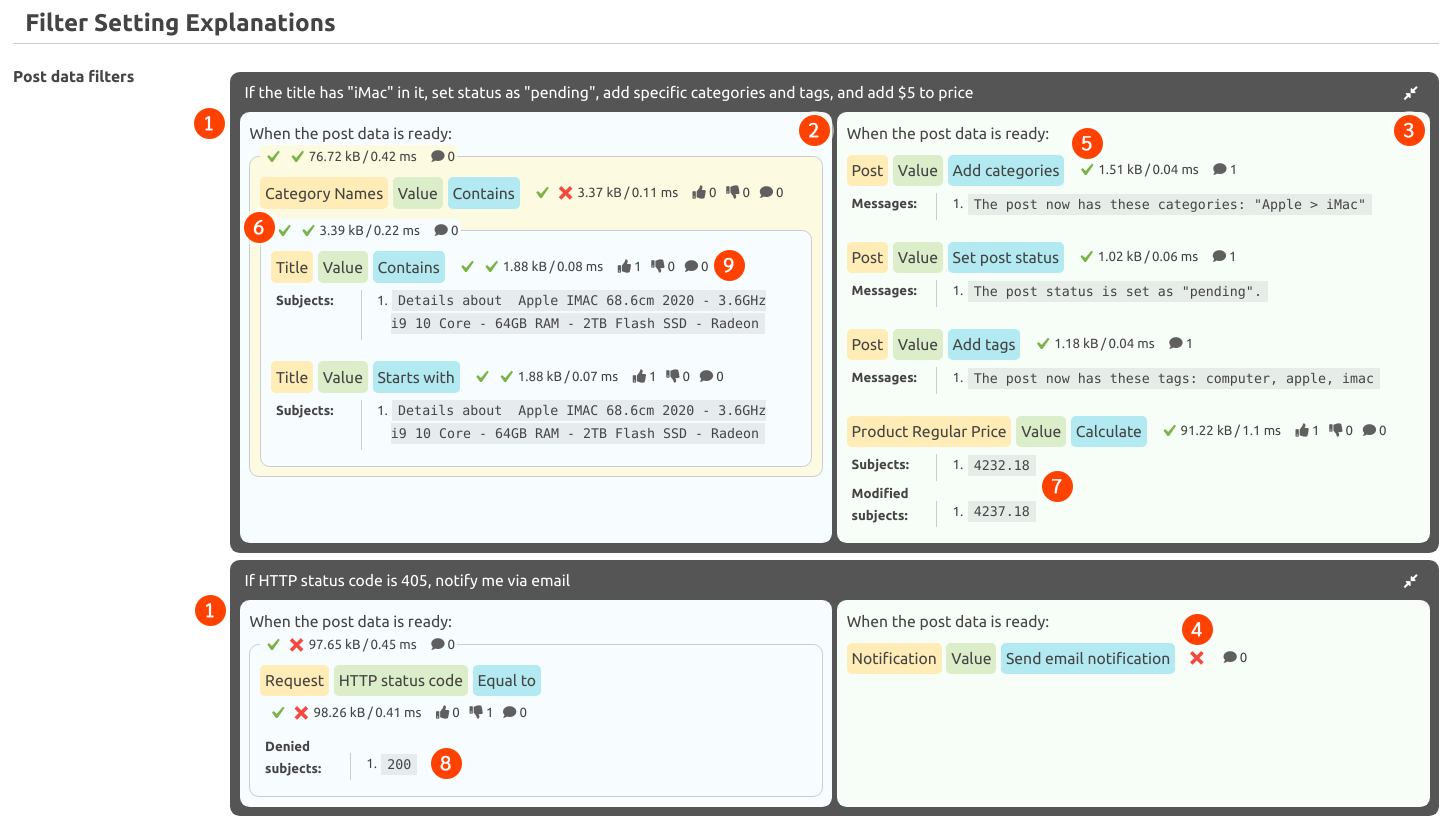Click the Equal to tag
The image size is (1454, 830).
(x=507, y=681)
